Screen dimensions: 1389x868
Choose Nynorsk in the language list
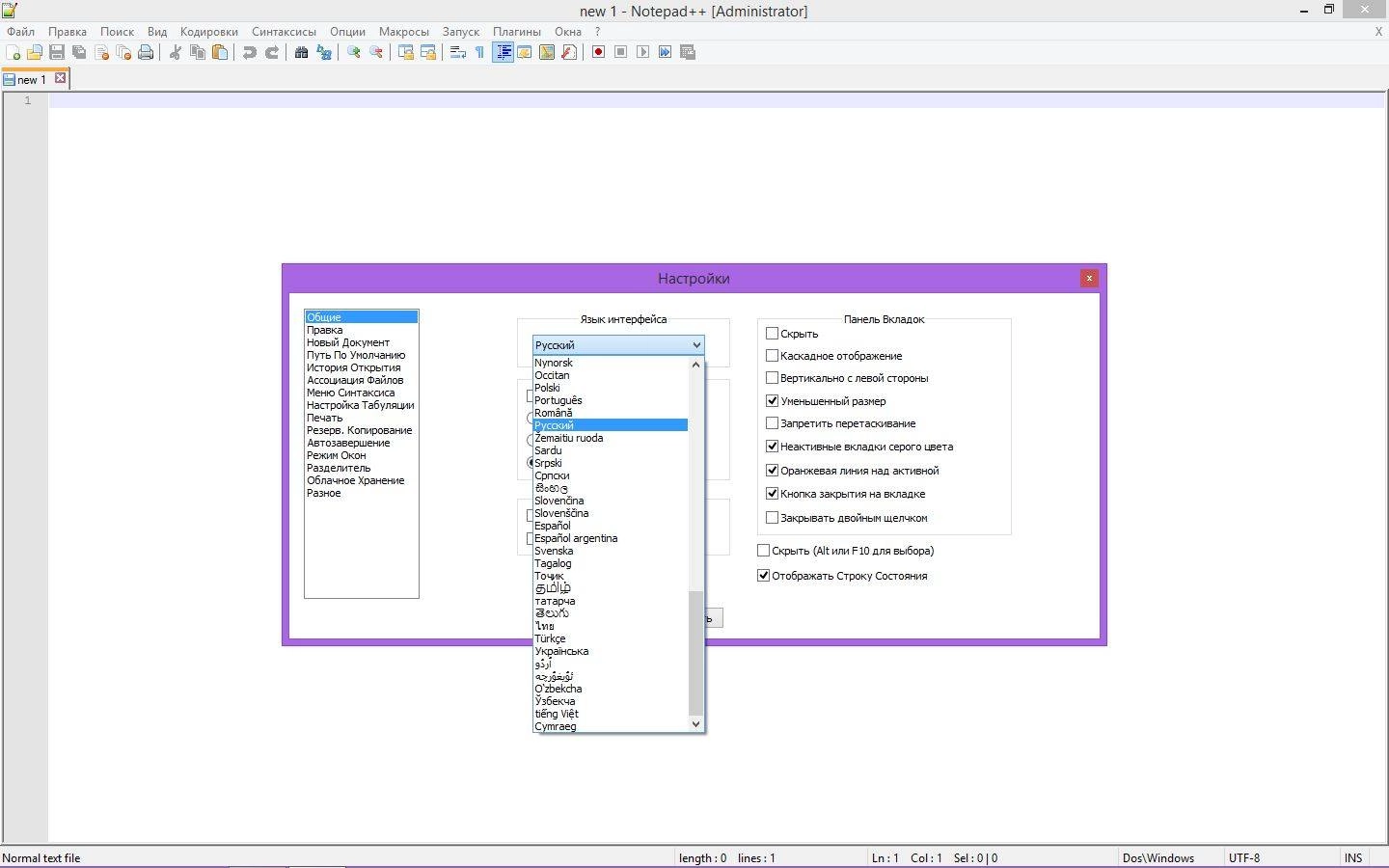[611, 363]
